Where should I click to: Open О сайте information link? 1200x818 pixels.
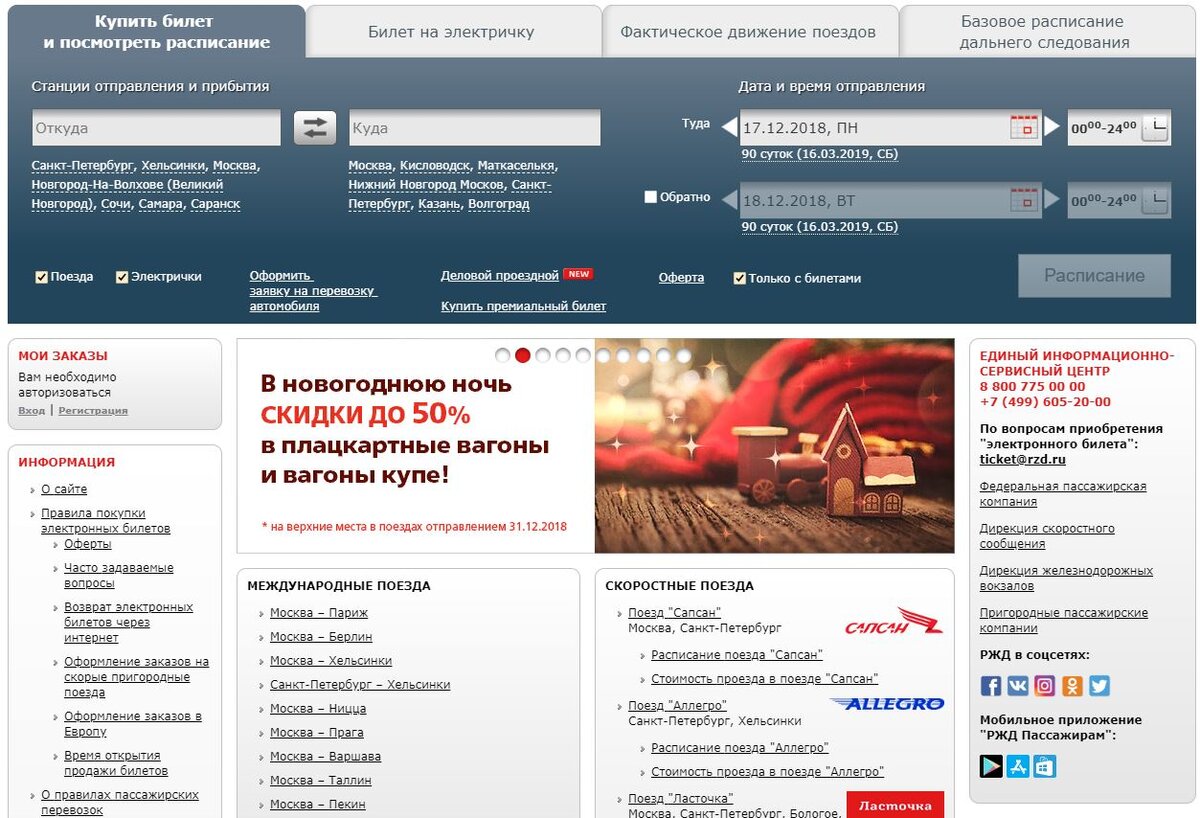[x=64, y=489]
